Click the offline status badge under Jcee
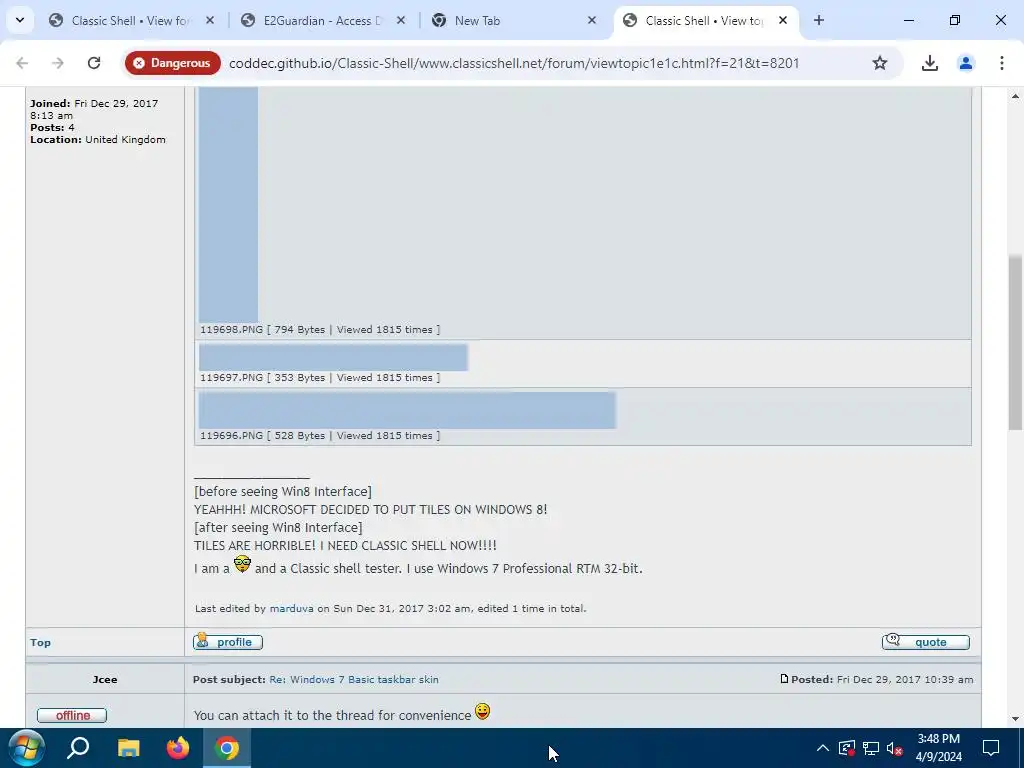This screenshot has width=1024, height=768. [72, 715]
